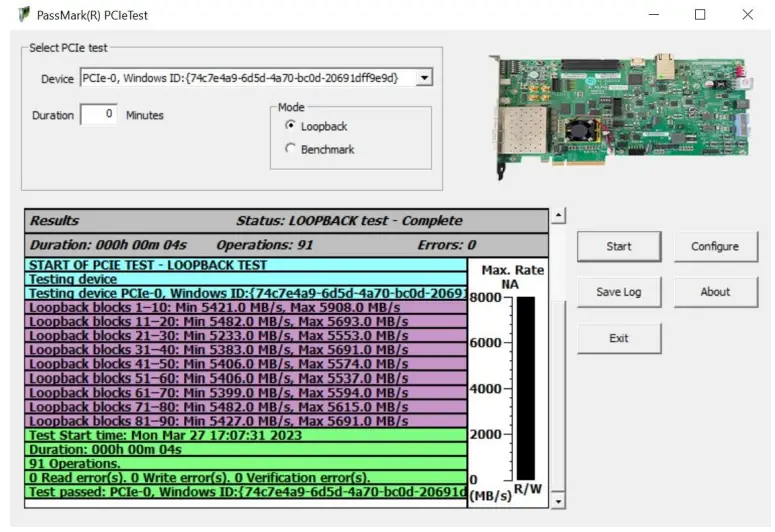Click the PCIe test card image

point(622,115)
